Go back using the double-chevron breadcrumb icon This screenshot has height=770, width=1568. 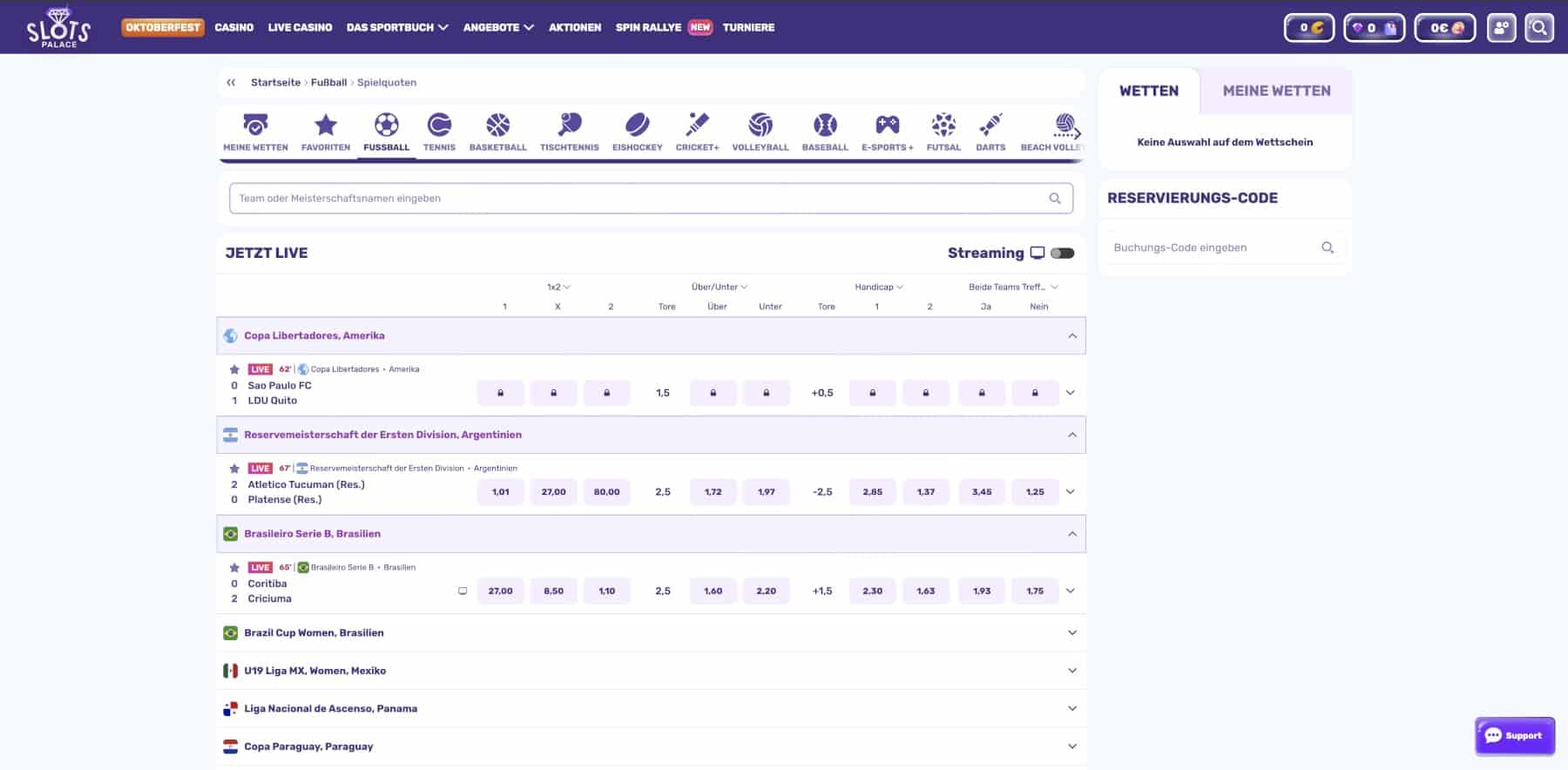pos(231,83)
